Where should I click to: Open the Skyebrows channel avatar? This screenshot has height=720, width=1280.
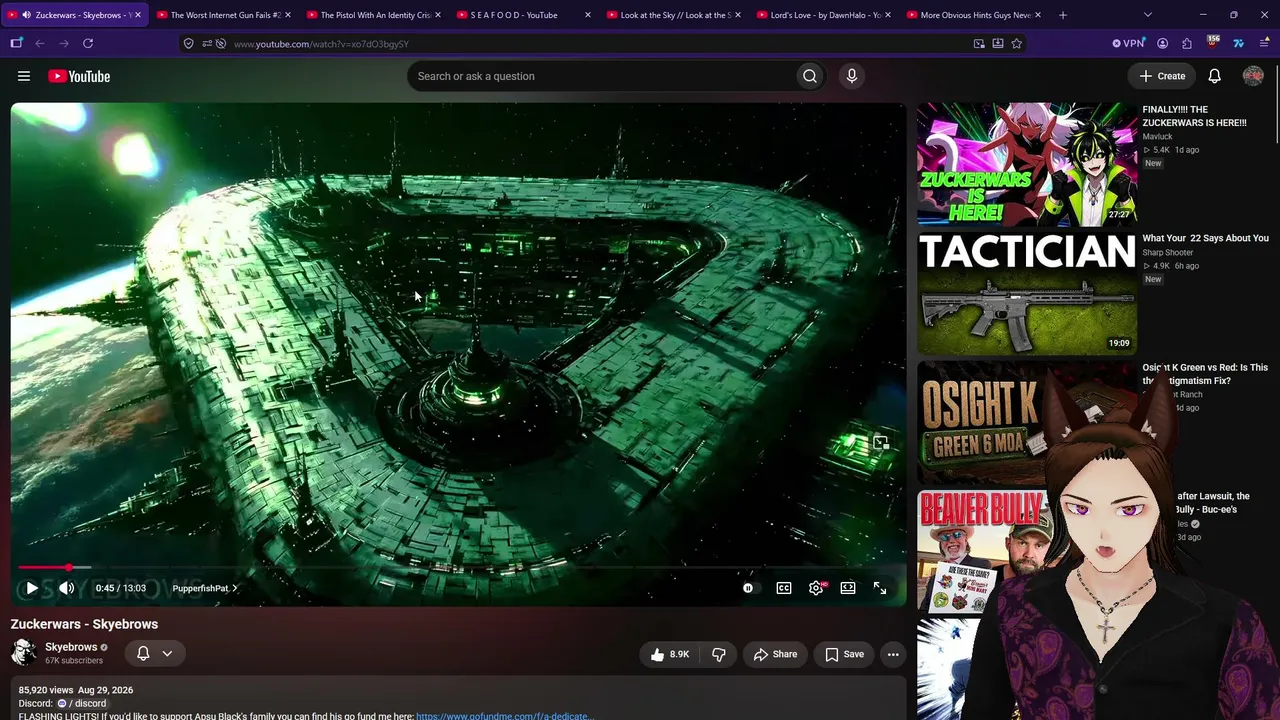pos(24,653)
